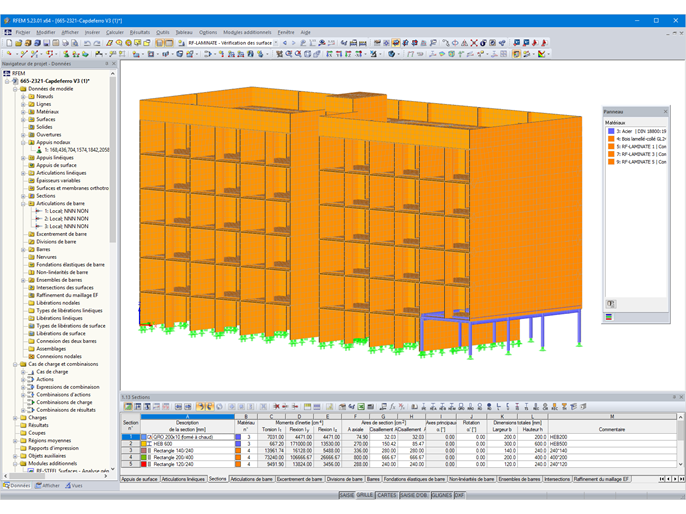Click the fx formula icon in table toolbar

pos(392,407)
